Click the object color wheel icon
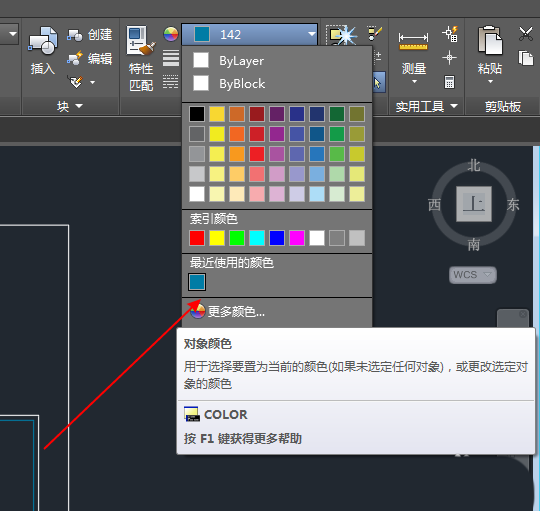Screen dimensions: 540x511 click(x=171, y=34)
